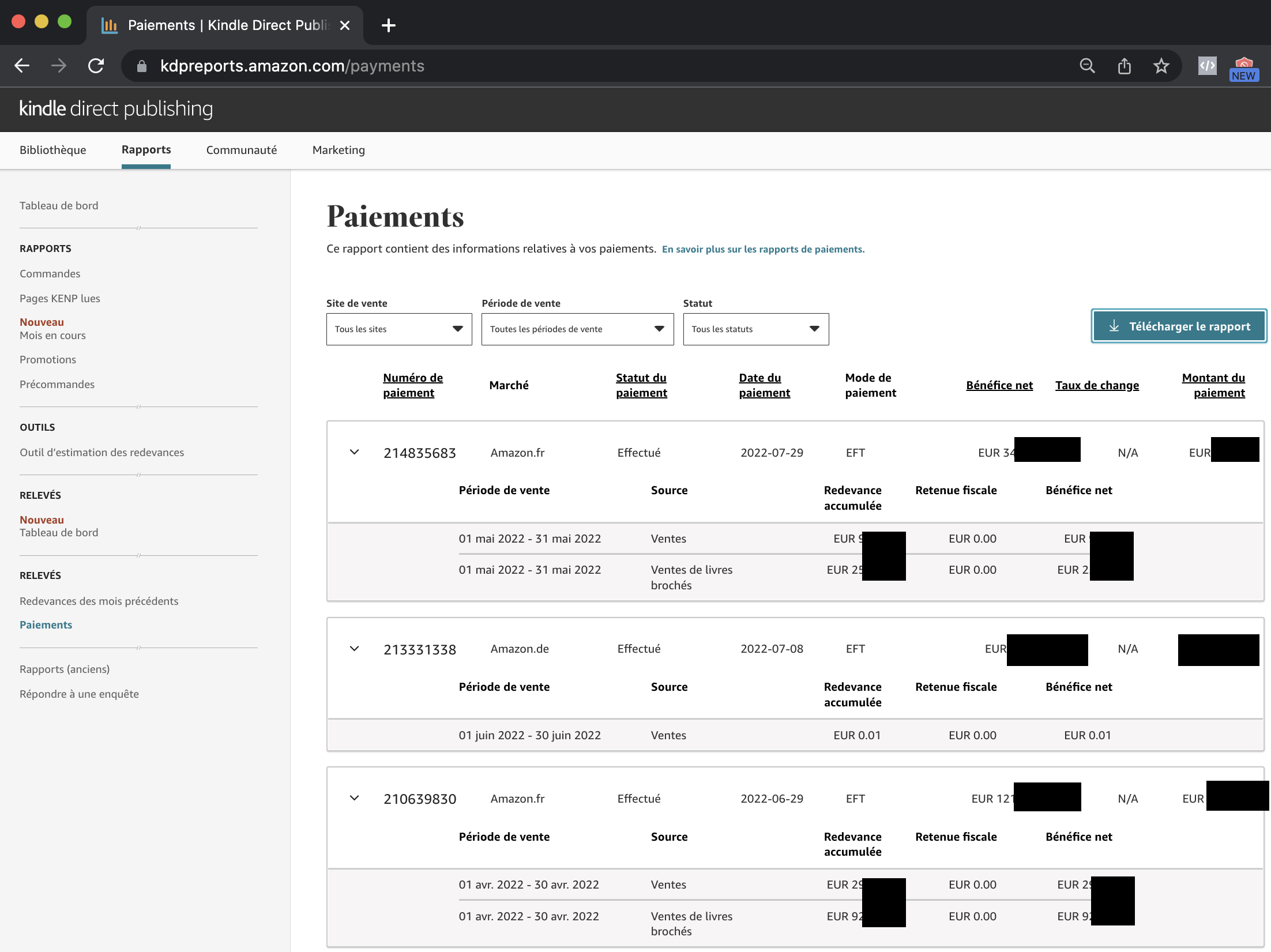Click the browser forward arrow

[59, 66]
